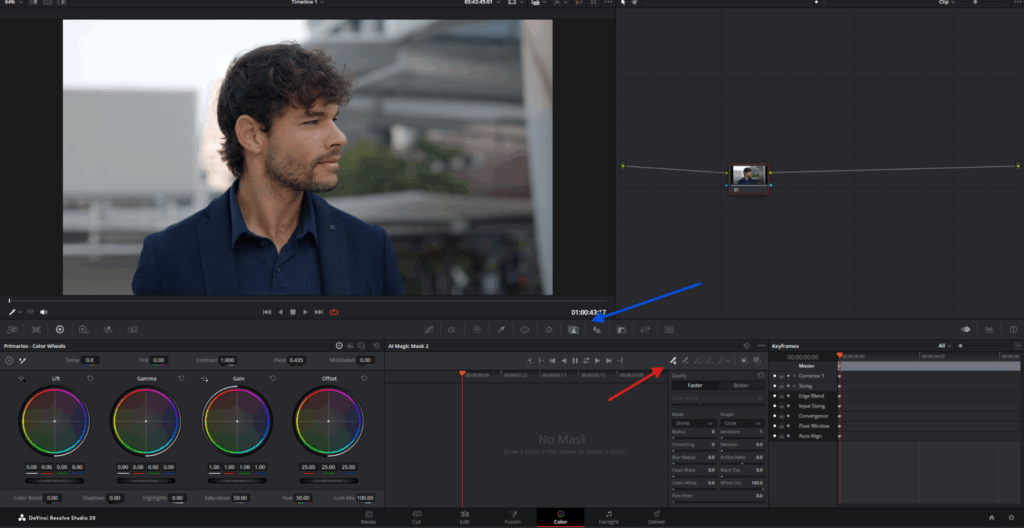Click the Lift master wheel slider
1024x528 pixels.
pos(55,481)
